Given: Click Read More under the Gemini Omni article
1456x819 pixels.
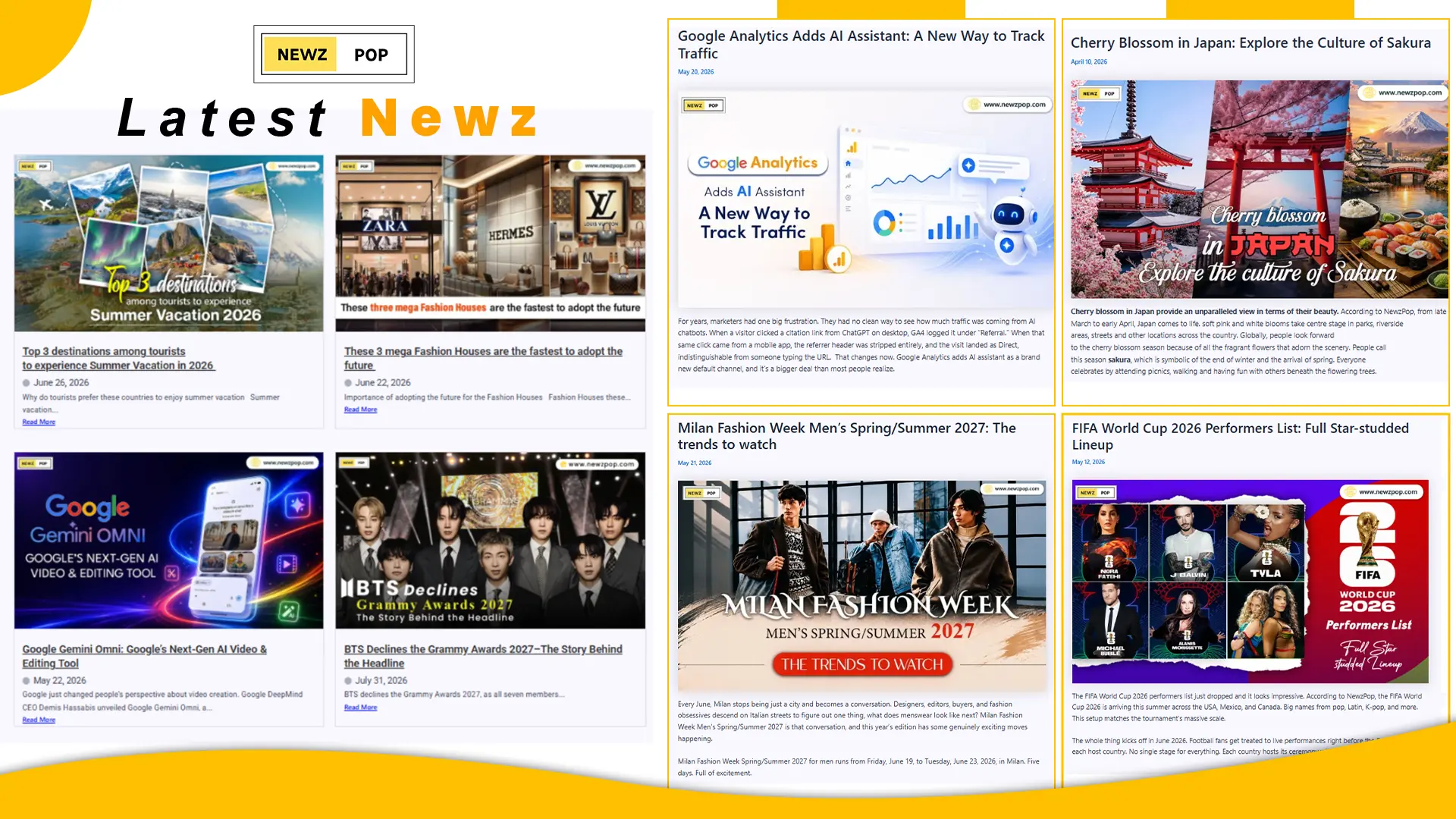Looking at the screenshot, I should coord(39,720).
